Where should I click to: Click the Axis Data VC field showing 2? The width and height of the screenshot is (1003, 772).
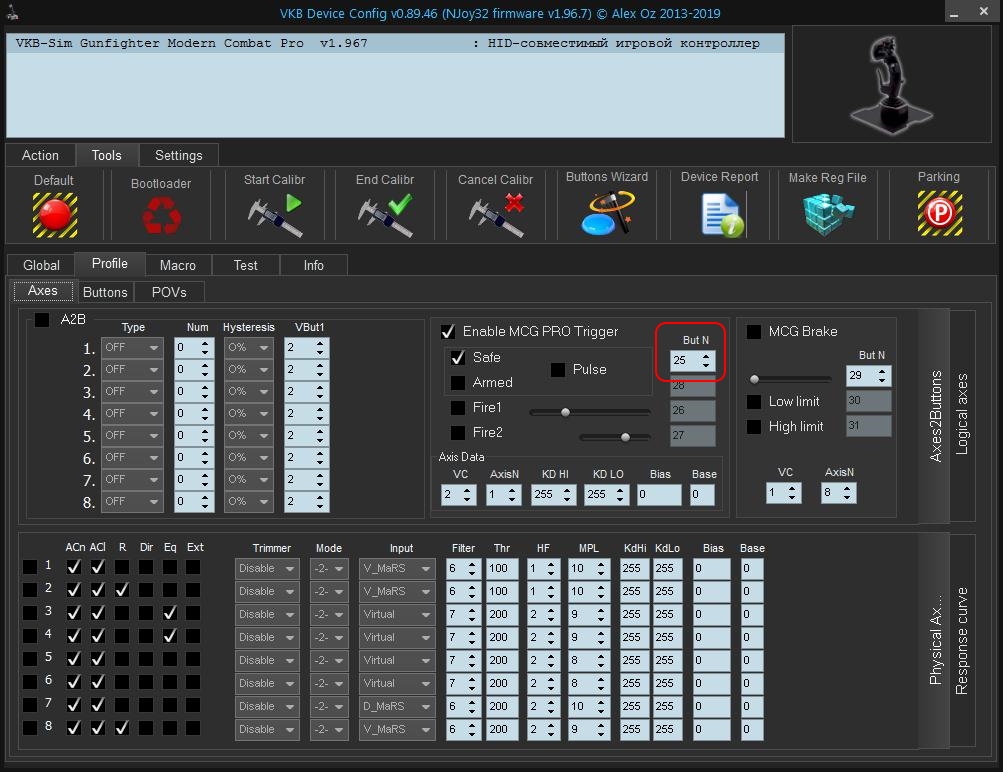(459, 494)
